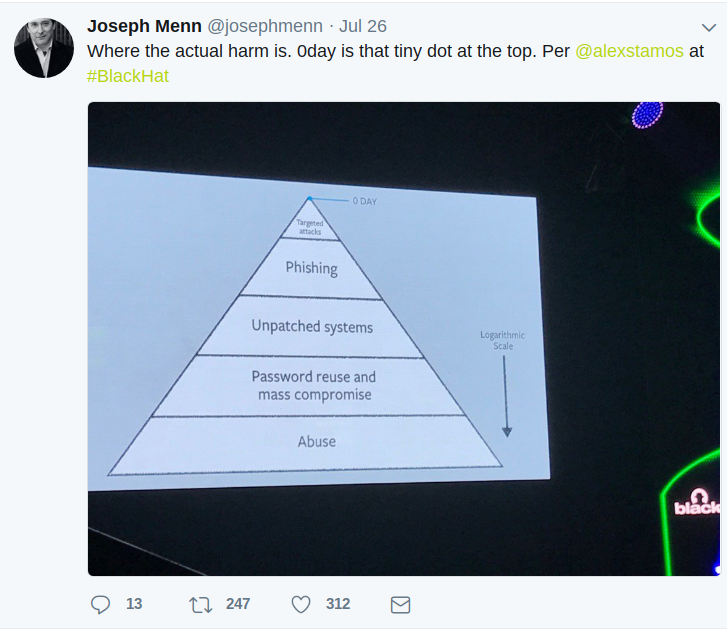Expand the tweet options chevron menu

(x=709, y=27)
